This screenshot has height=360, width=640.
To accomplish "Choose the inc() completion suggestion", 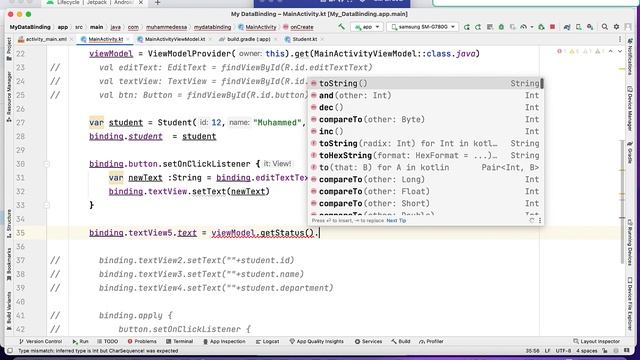I will coord(425,131).
